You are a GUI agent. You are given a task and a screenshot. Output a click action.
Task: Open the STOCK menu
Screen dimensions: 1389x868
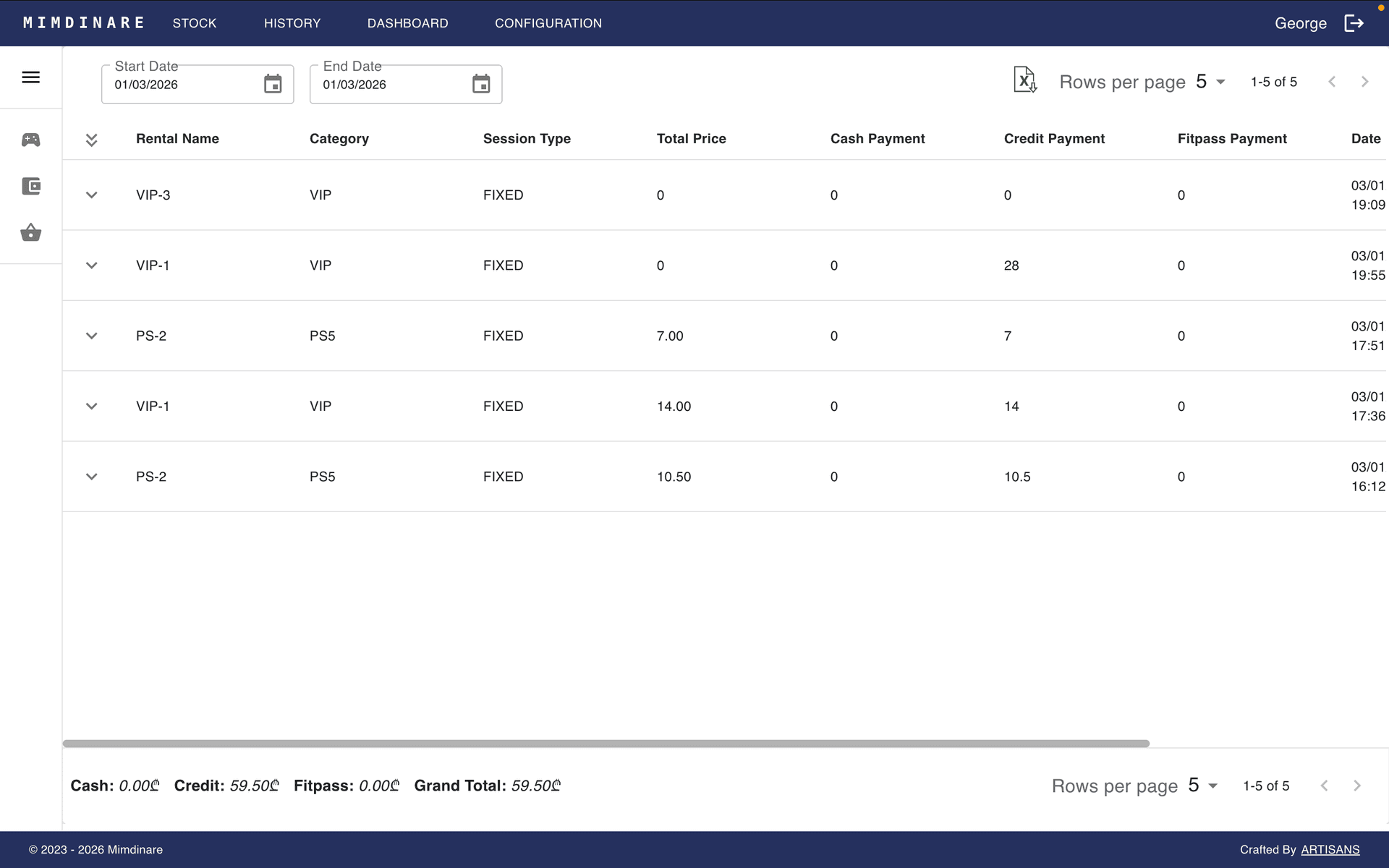[195, 23]
